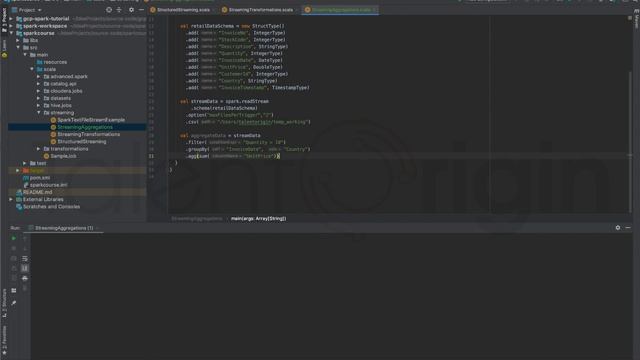
Task: Expand the transformations package
Action: [39, 149]
